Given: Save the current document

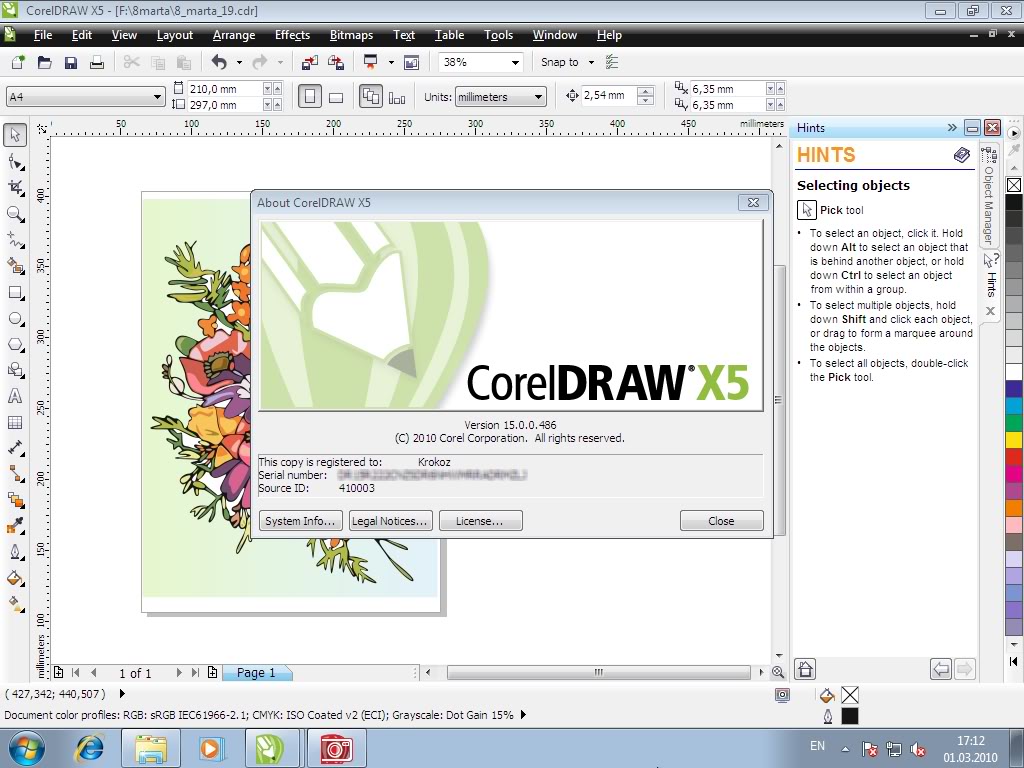Looking at the screenshot, I should click(x=71, y=62).
